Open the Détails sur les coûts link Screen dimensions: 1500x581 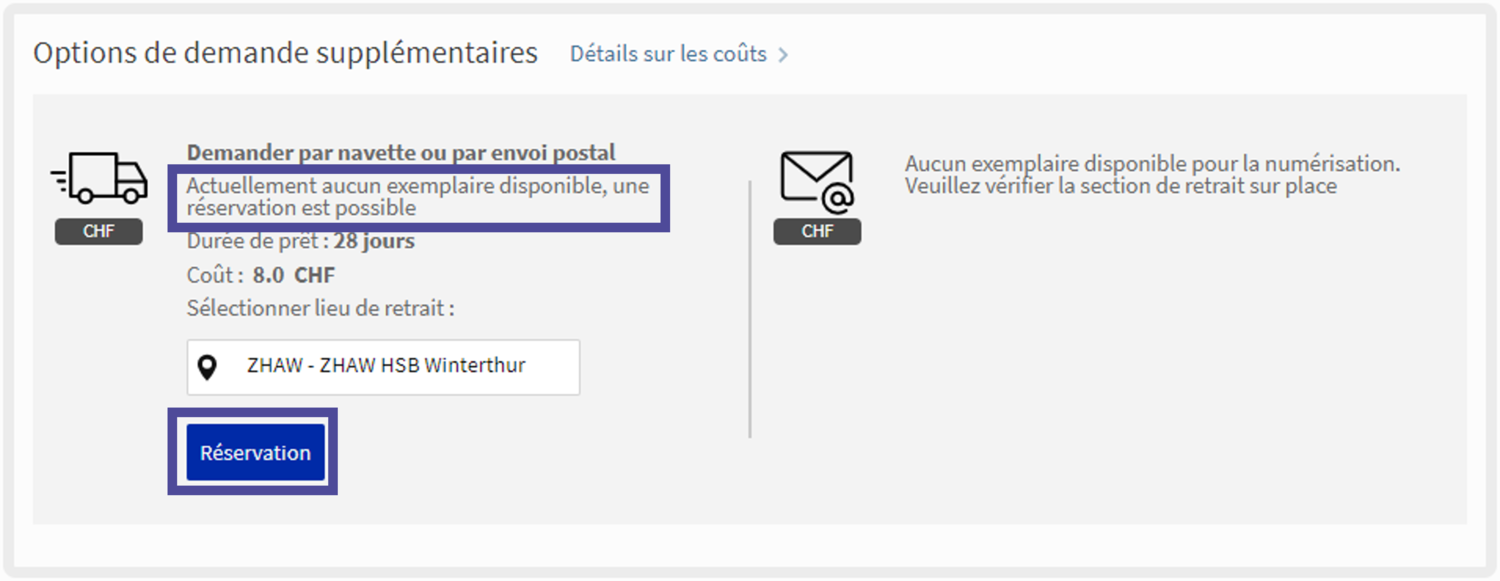point(668,54)
